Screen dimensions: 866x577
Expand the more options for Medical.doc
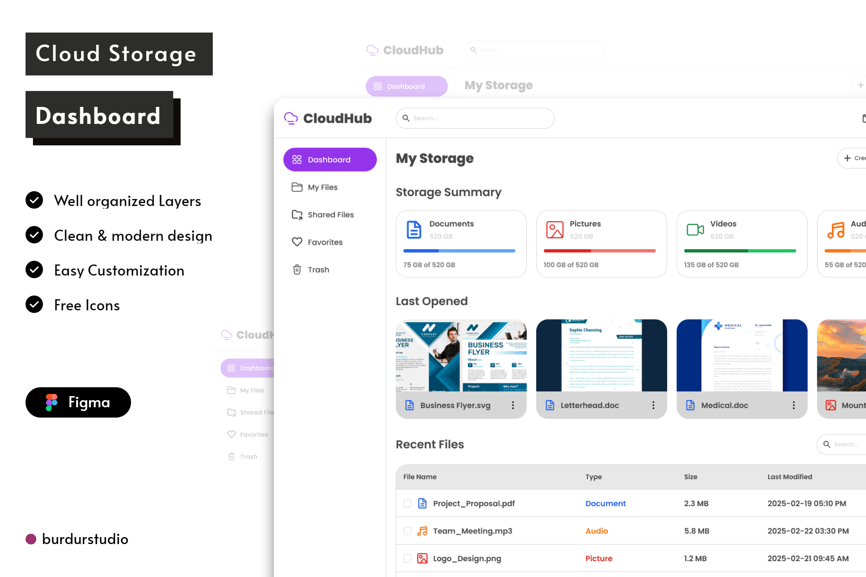tap(794, 406)
